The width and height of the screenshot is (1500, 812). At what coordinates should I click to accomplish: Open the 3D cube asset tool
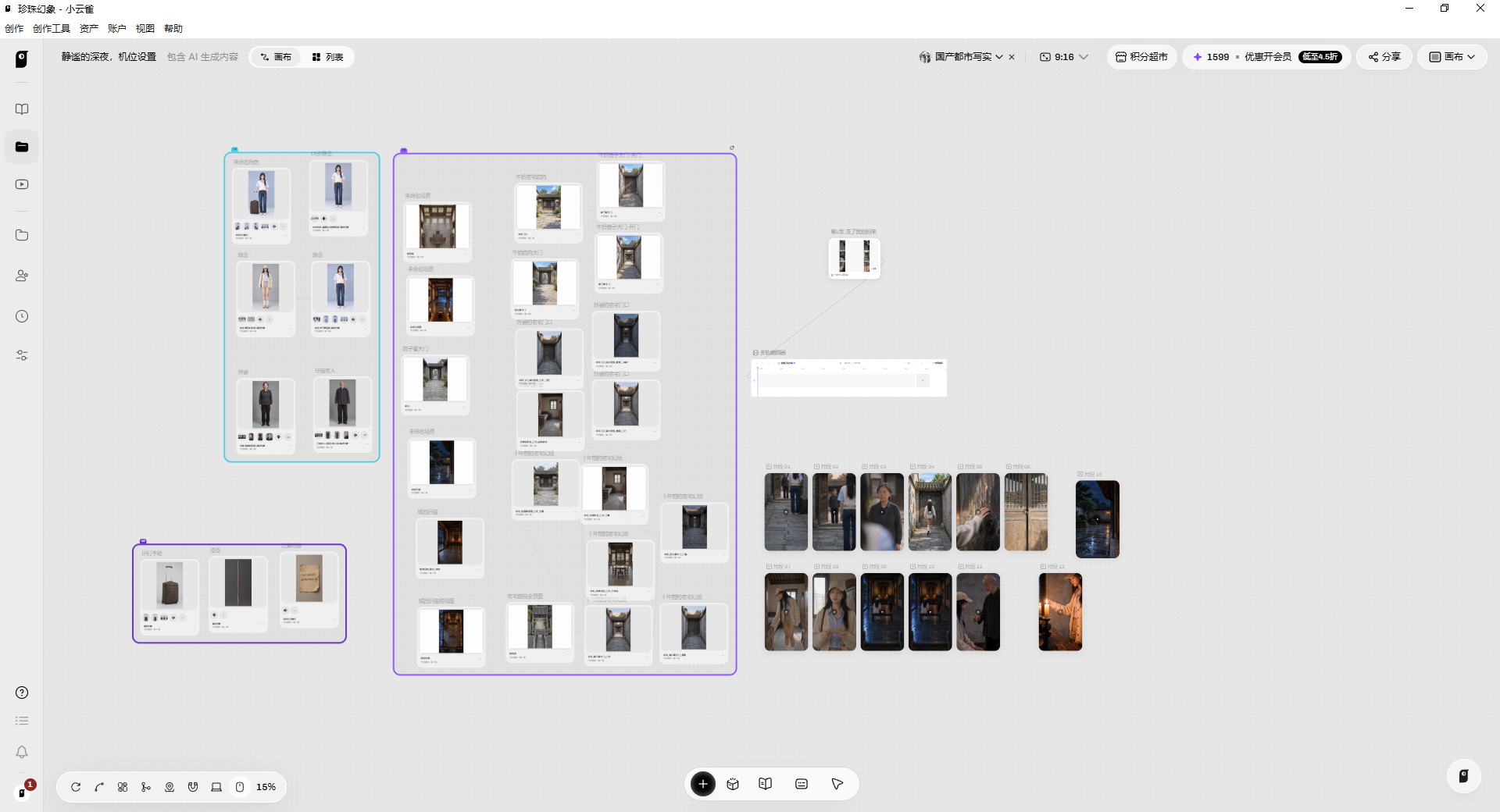[x=733, y=784]
